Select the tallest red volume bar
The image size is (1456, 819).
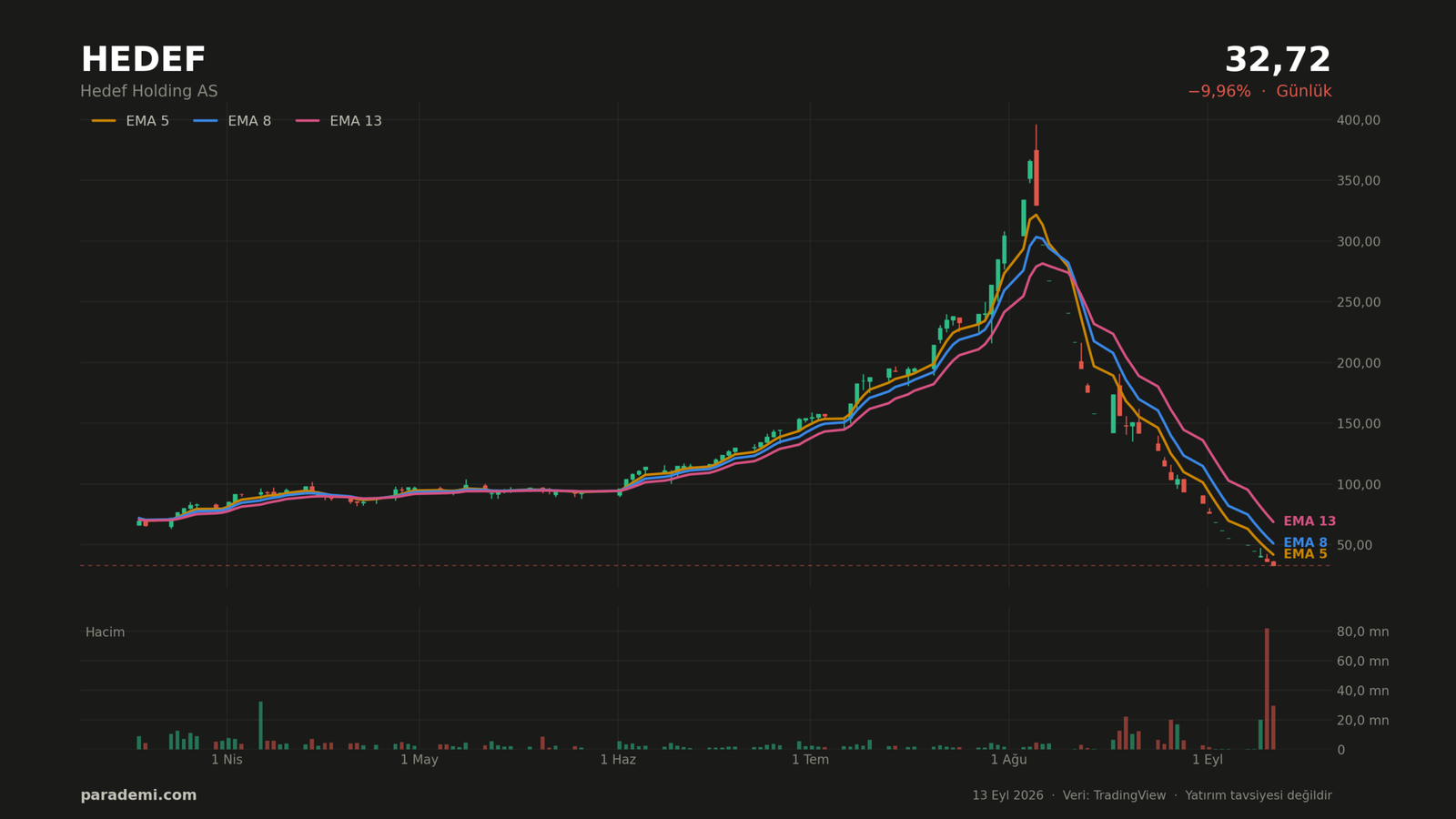point(1267,689)
